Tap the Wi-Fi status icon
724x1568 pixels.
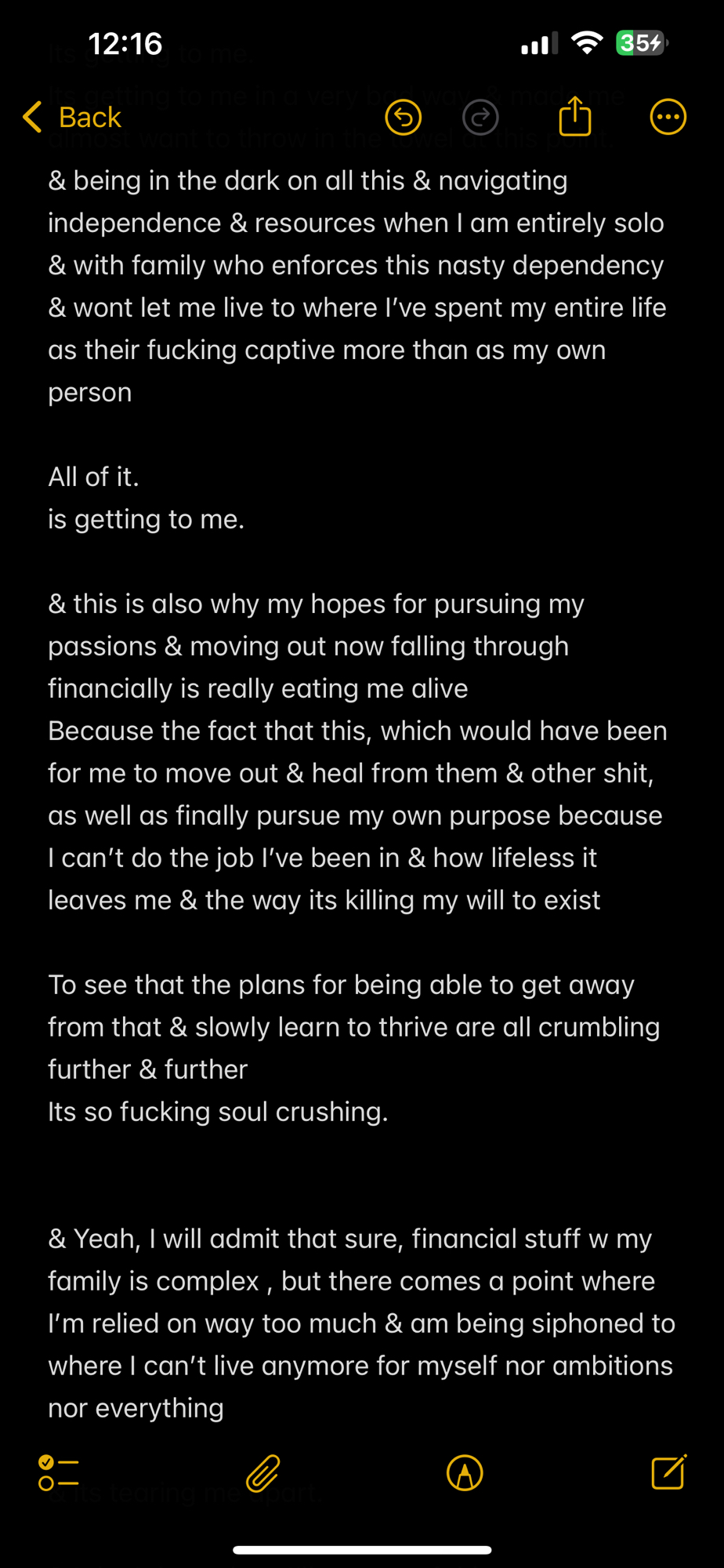pyautogui.click(x=587, y=42)
